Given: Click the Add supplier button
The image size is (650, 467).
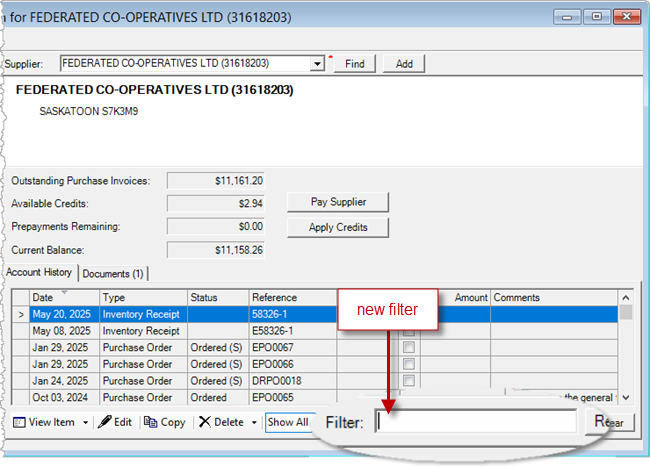Looking at the screenshot, I should click(x=404, y=64).
